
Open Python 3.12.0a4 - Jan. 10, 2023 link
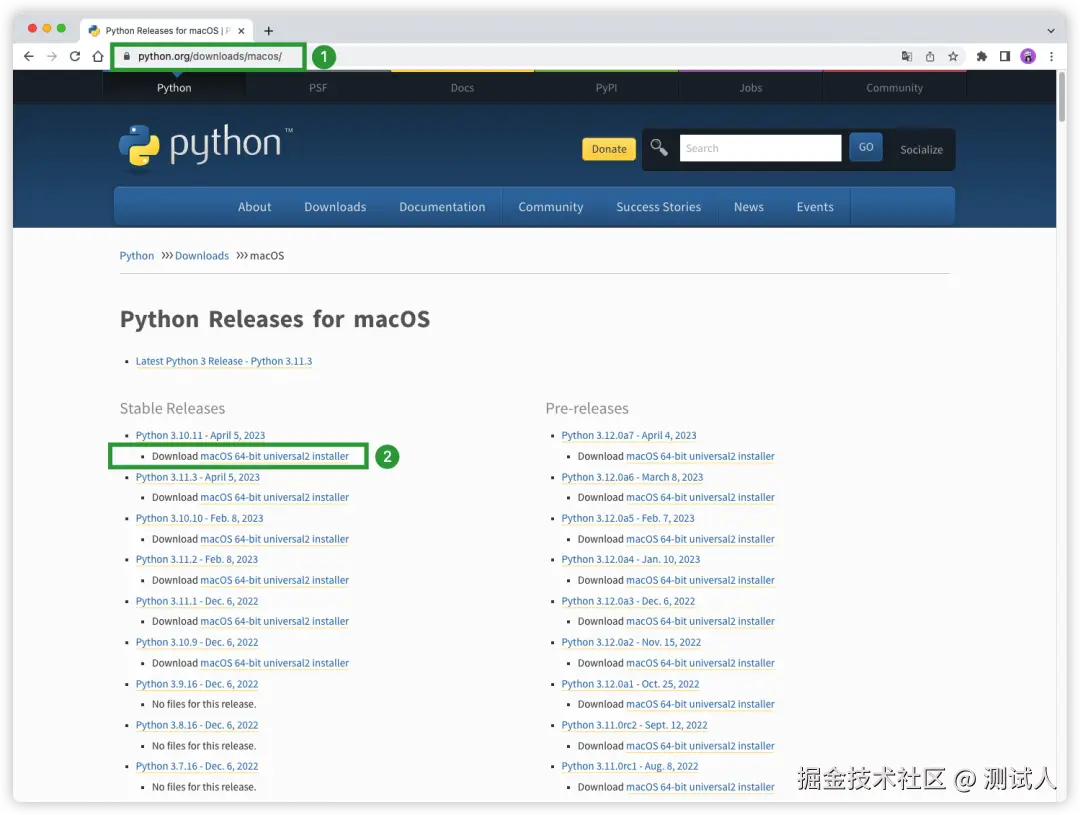(630, 559)
